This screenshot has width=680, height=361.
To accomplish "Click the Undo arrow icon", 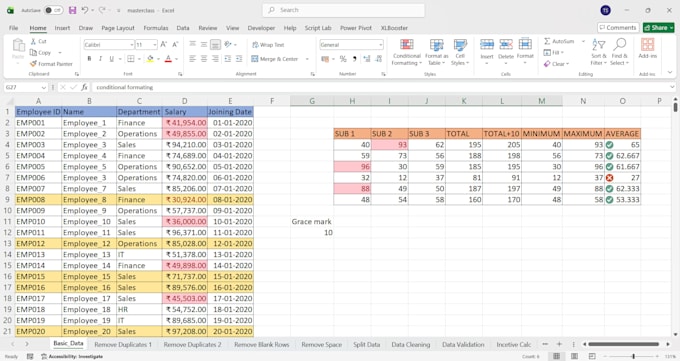I will click(x=85, y=10).
